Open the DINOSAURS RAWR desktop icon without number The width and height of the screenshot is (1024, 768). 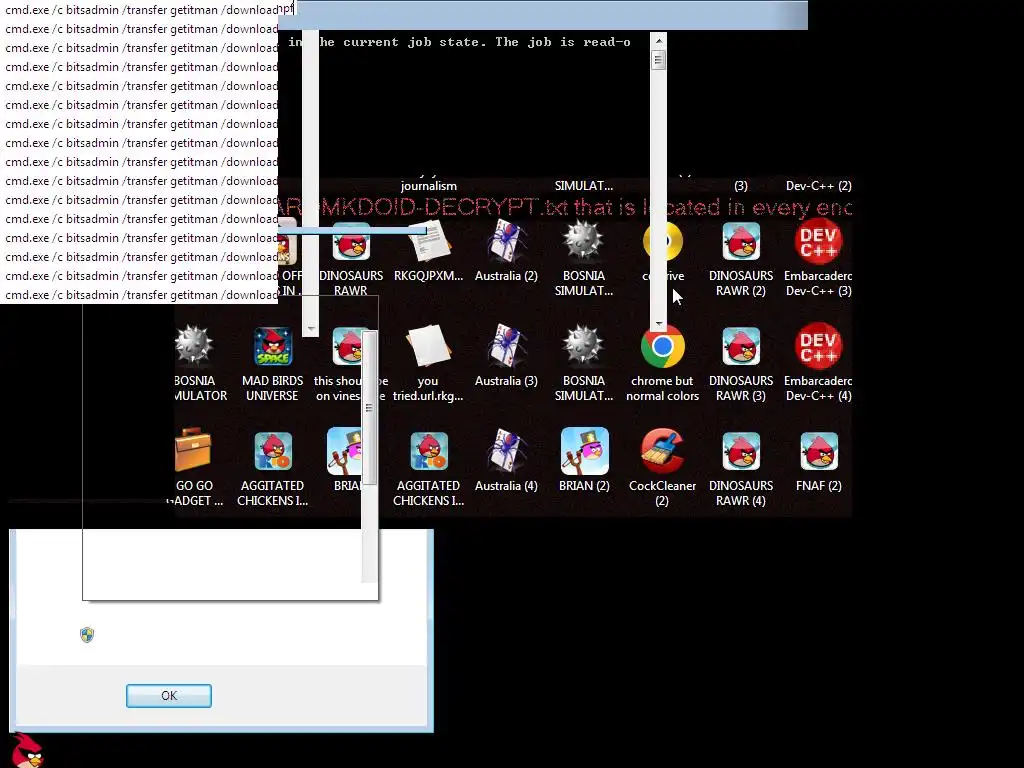(x=351, y=243)
